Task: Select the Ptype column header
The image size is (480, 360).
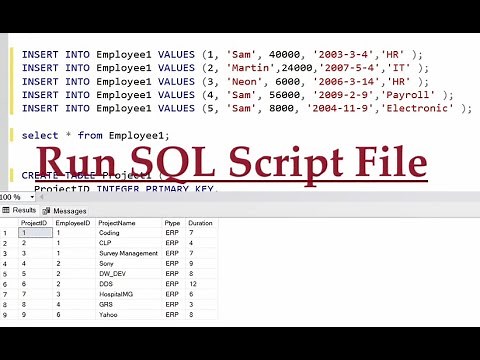Action: pyautogui.click(x=173, y=223)
